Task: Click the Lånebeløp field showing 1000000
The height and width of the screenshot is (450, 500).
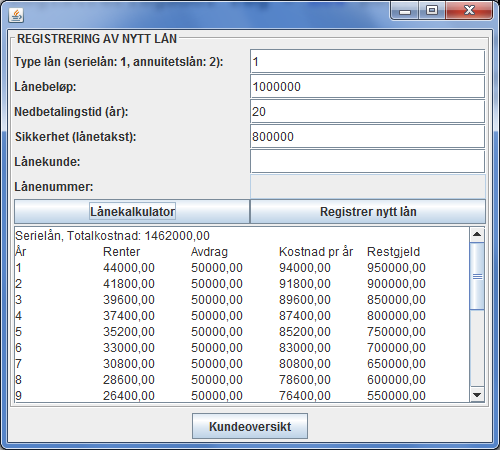Action: [367, 87]
